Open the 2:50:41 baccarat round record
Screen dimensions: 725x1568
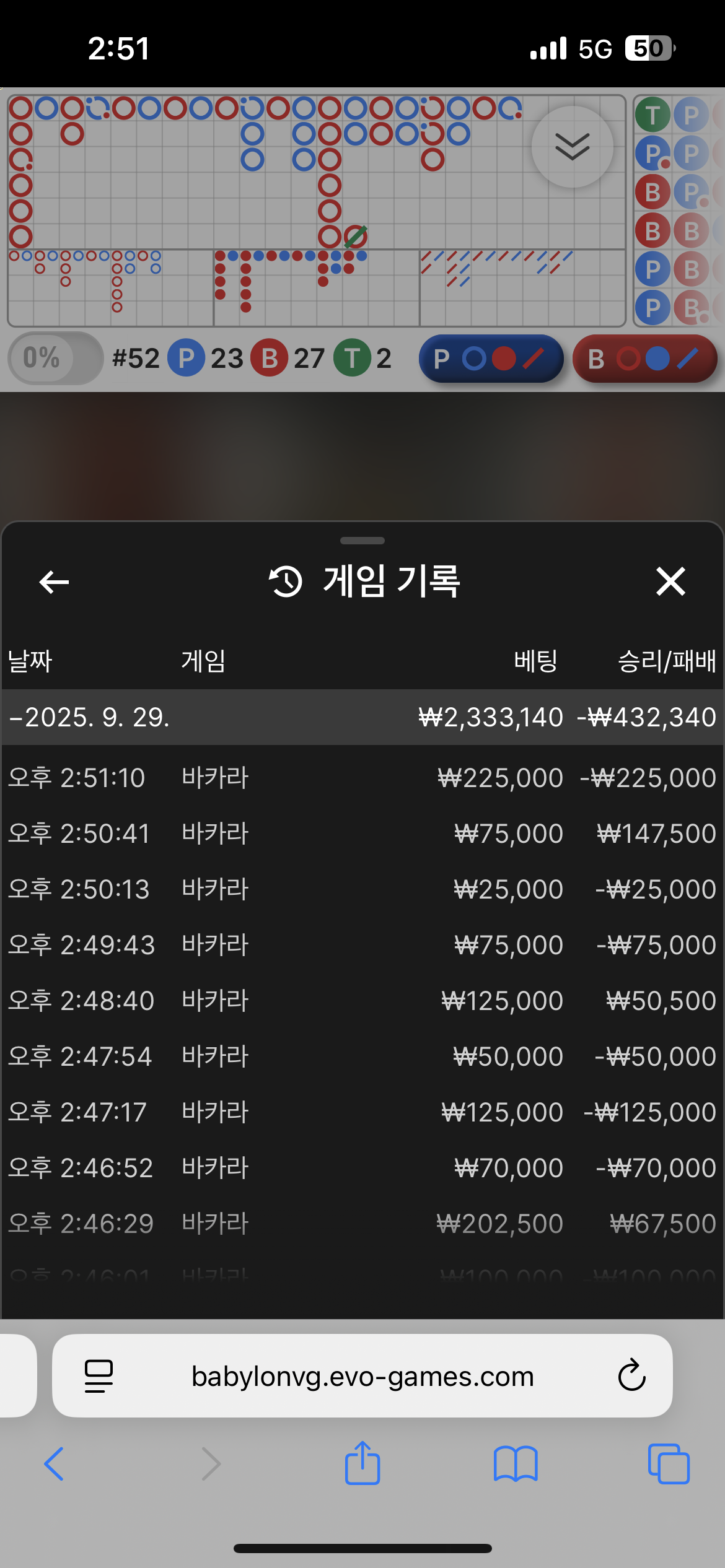[x=362, y=834]
